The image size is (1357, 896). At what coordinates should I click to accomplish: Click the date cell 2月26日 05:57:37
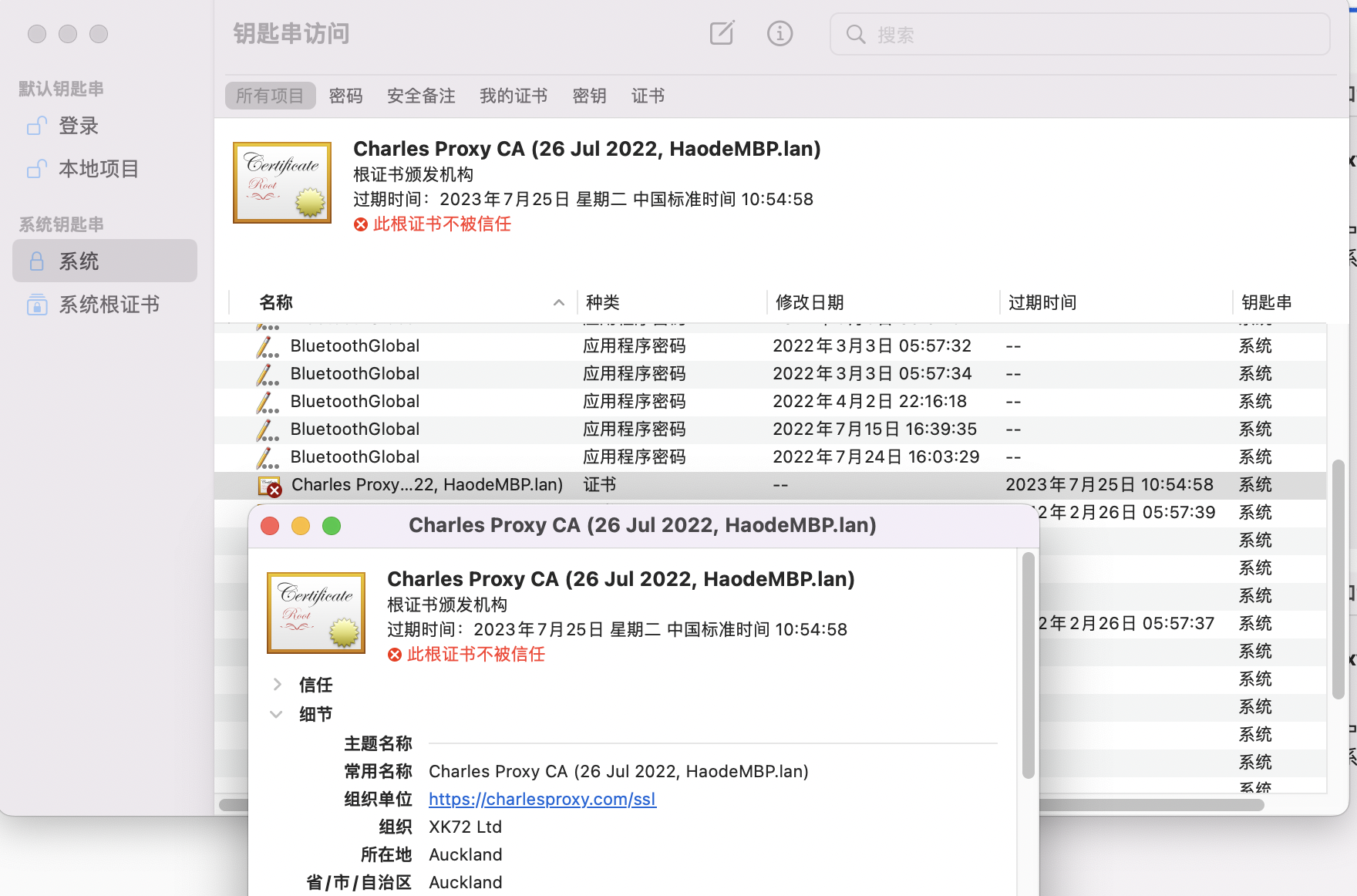tap(1126, 624)
